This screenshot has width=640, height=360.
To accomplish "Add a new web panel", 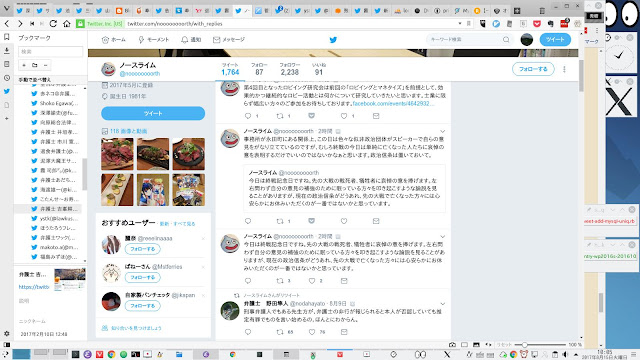I will [7, 118].
